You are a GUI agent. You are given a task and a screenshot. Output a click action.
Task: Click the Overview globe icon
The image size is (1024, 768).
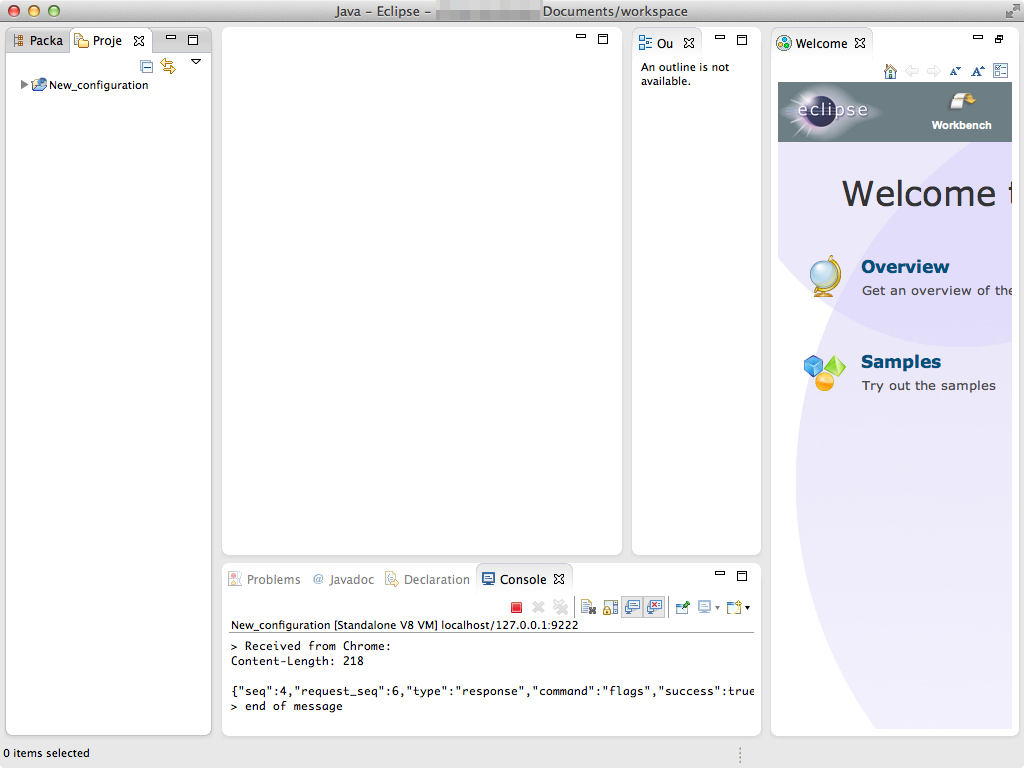pyautogui.click(x=825, y=276)
